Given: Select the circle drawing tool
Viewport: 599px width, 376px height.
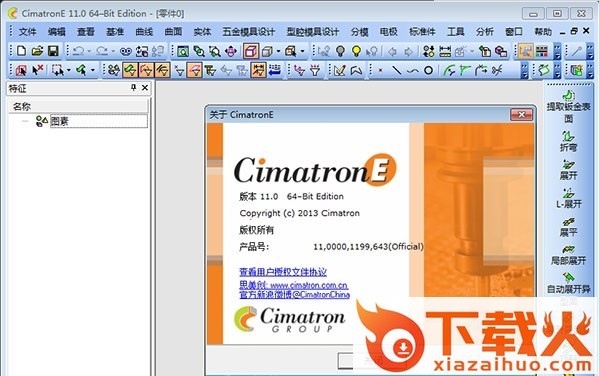Looking at the screenshot, I should click(x=429, y=70).
